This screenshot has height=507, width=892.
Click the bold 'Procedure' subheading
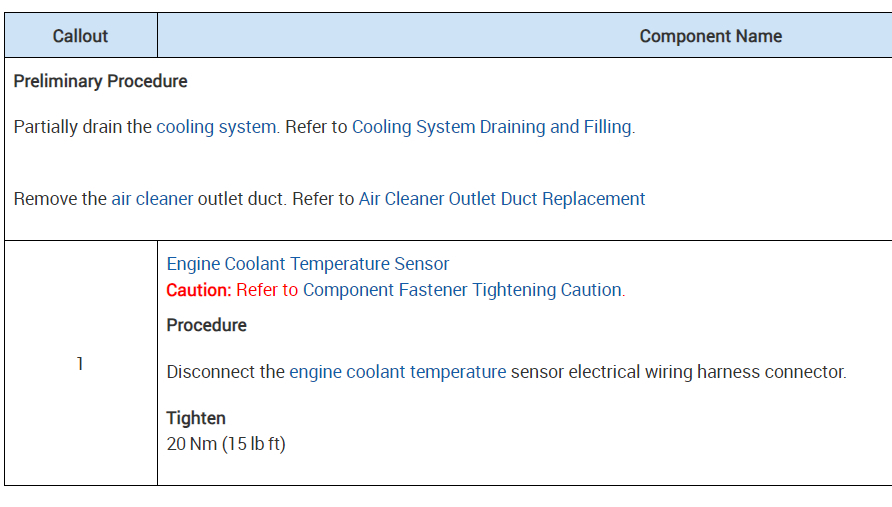pyautogui.click(x=206, y=325)
